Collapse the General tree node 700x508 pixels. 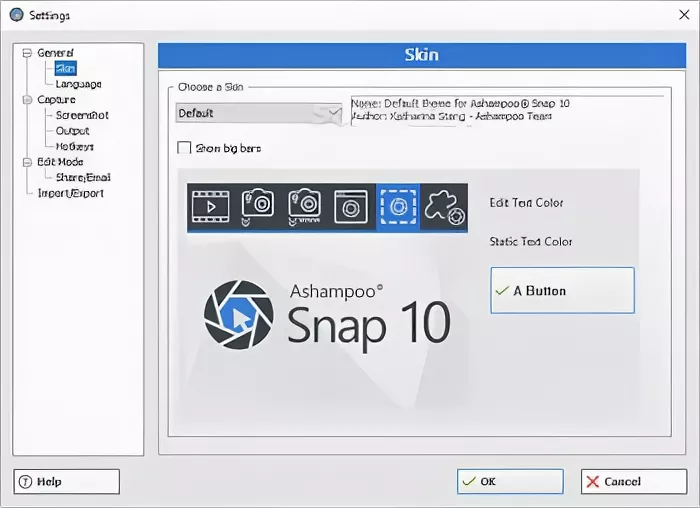(27, 53)
